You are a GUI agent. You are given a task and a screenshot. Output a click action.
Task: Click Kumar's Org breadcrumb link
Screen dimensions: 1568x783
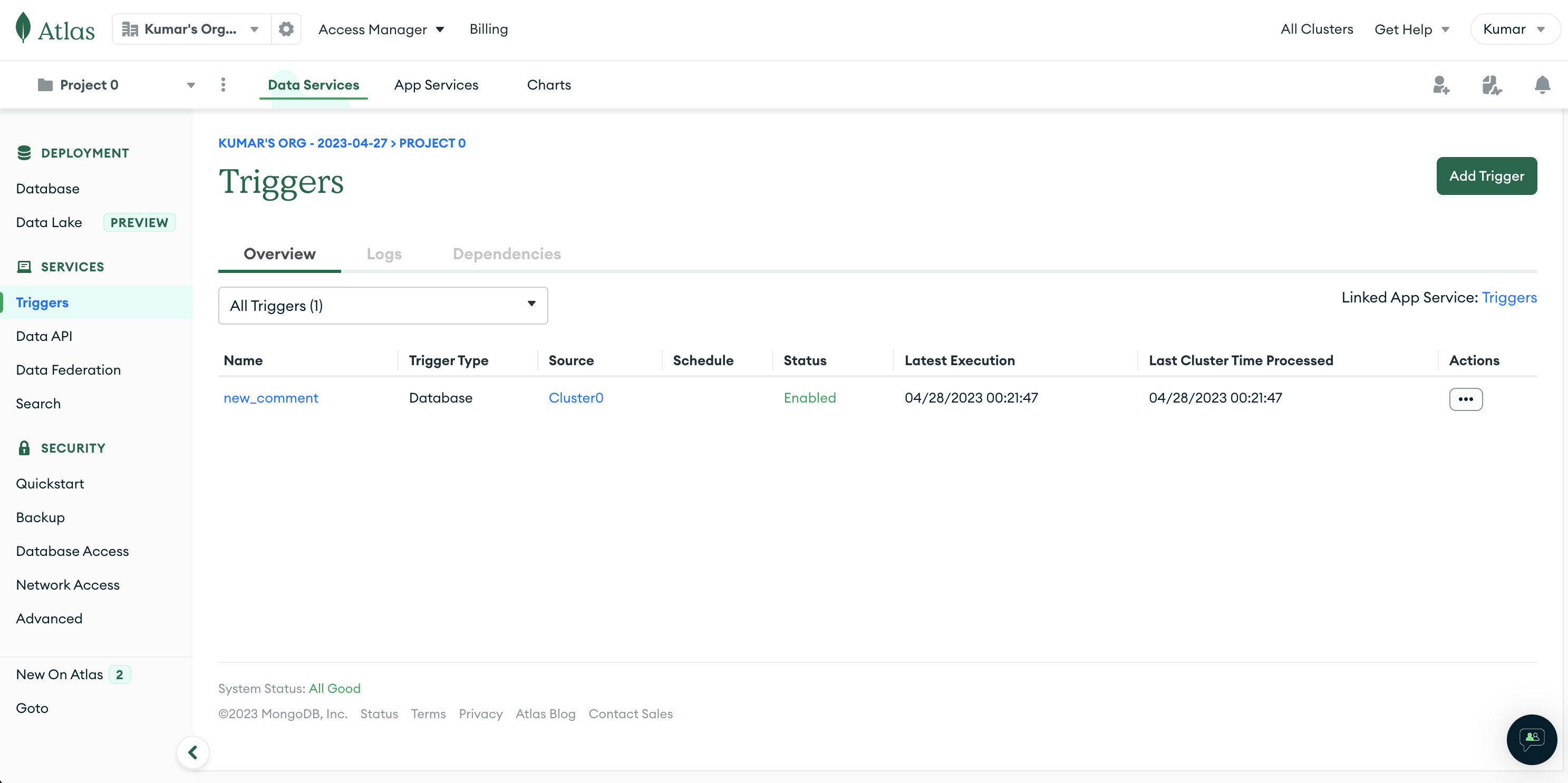(x=303, y=143)
